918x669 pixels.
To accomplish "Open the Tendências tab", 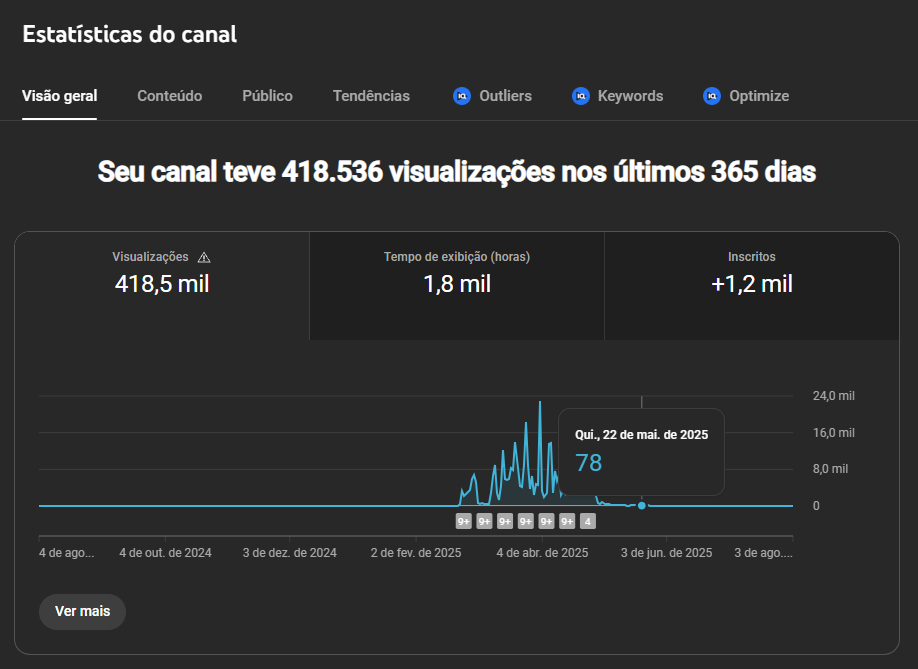I will (x=371, y=96).
